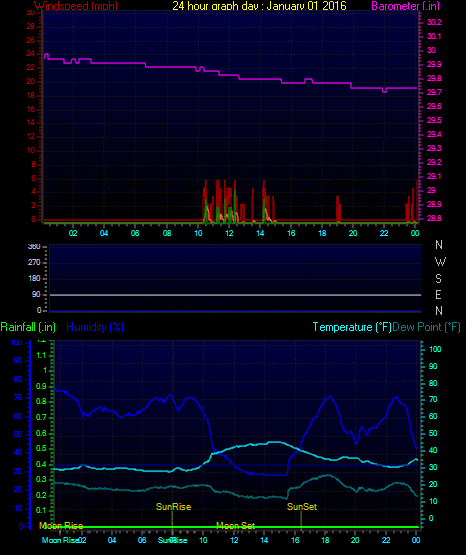466x555 pixels.
Task: Select the Humidity (%) legend label
Action: click(95, 327)
